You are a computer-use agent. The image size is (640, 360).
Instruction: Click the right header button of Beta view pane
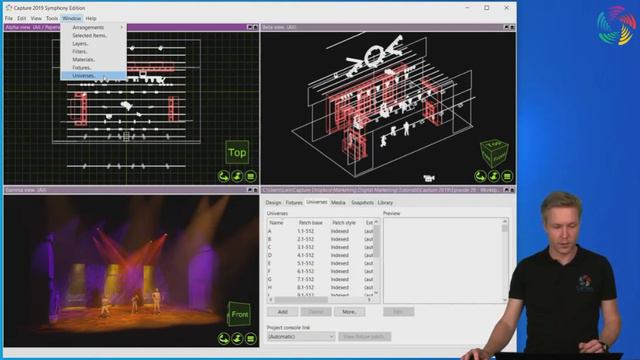[x=512, y=27]
